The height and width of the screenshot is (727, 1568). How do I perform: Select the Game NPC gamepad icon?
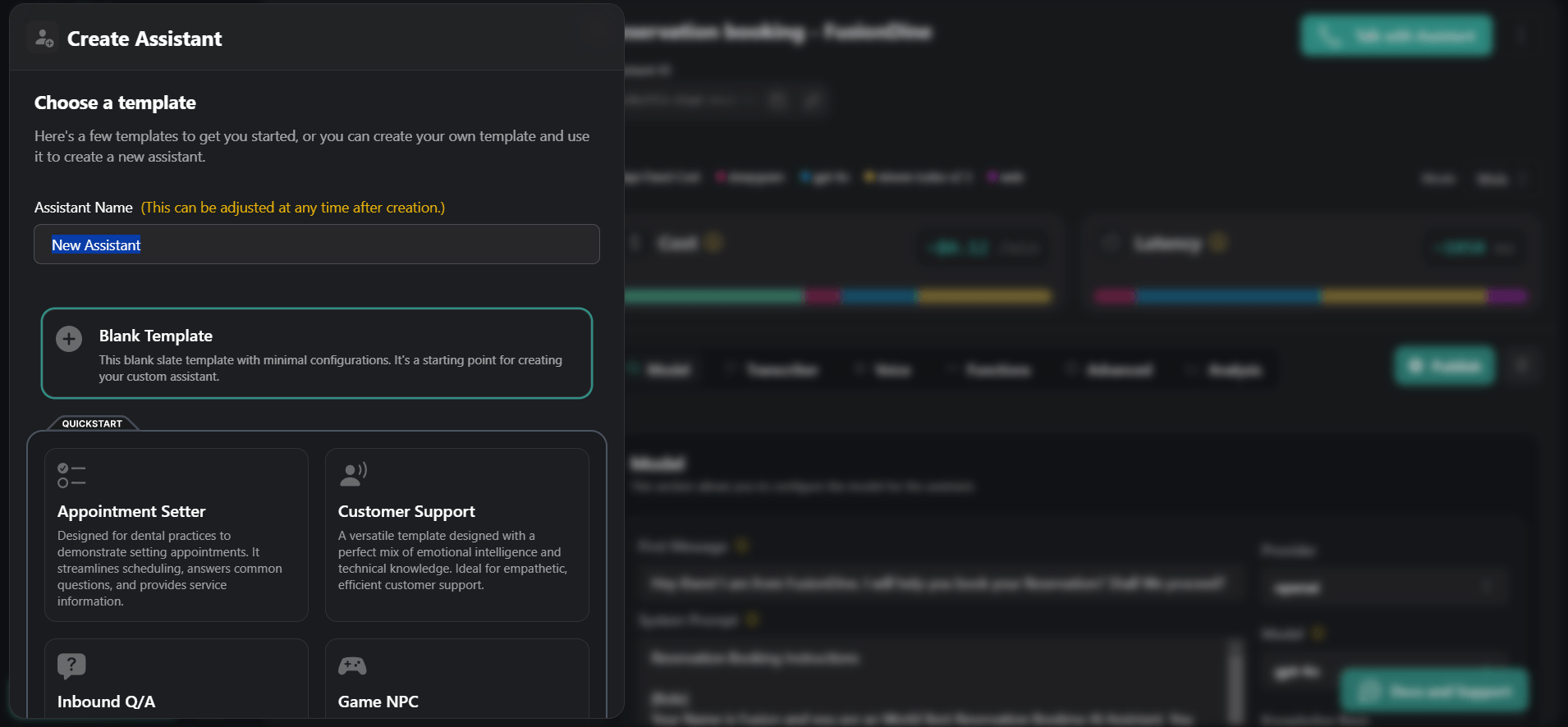point(352,665)
